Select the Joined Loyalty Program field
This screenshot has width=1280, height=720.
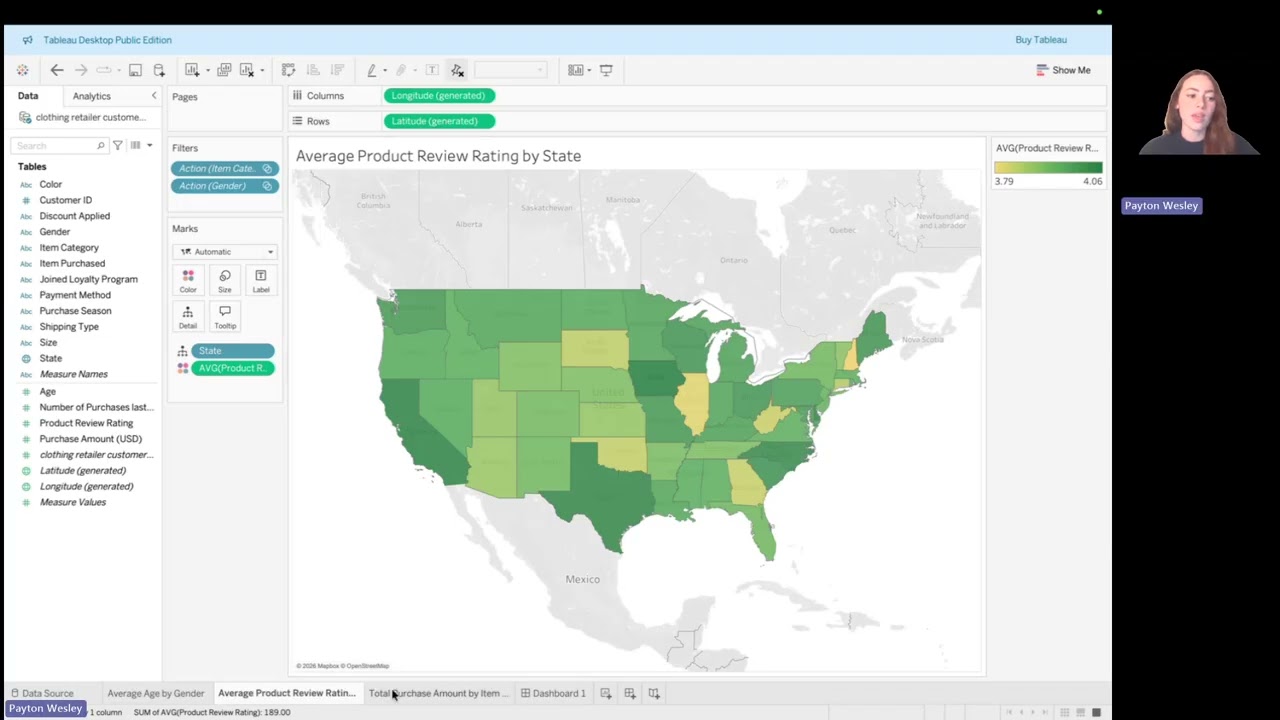[x=88, y=279]
